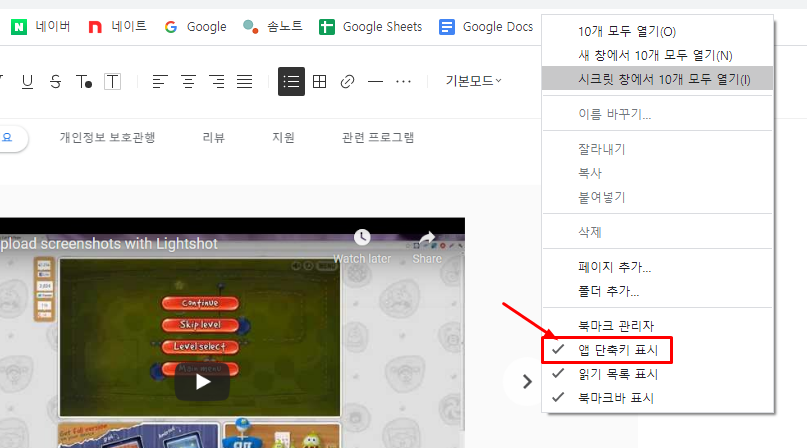Align text left

[x=160, y=81]
